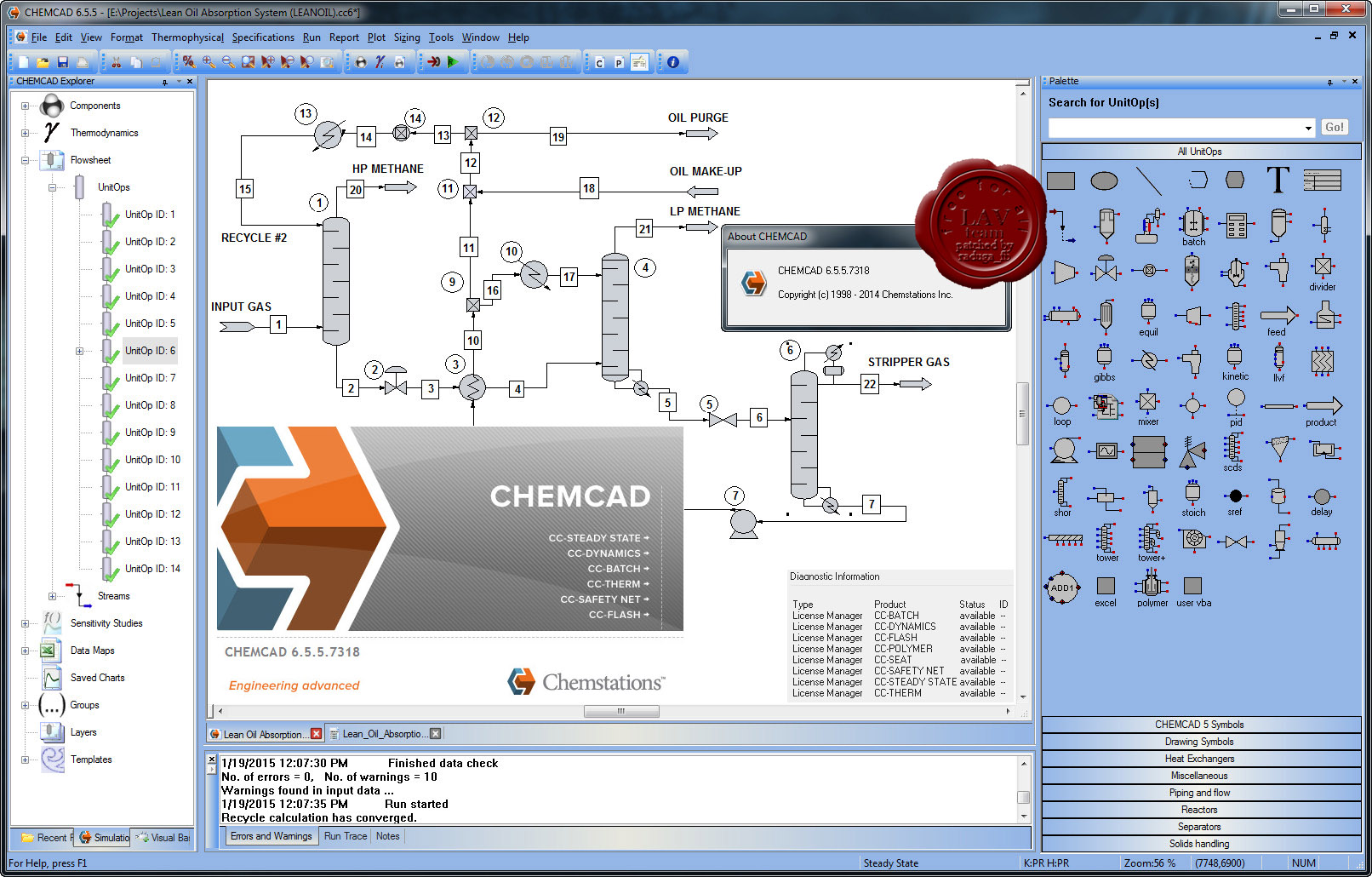
Task: Click the Save disk toolbar icon
Action: [x=62, y=62]
